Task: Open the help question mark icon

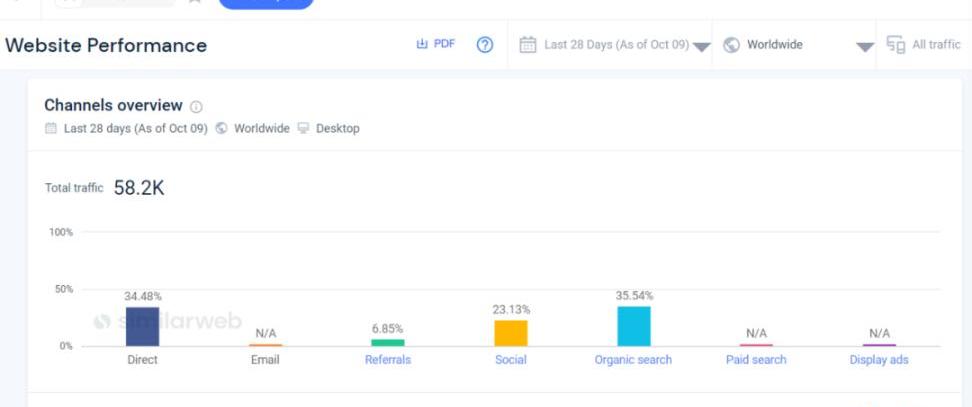Action: pyautogui.click(x=485, y=45)
